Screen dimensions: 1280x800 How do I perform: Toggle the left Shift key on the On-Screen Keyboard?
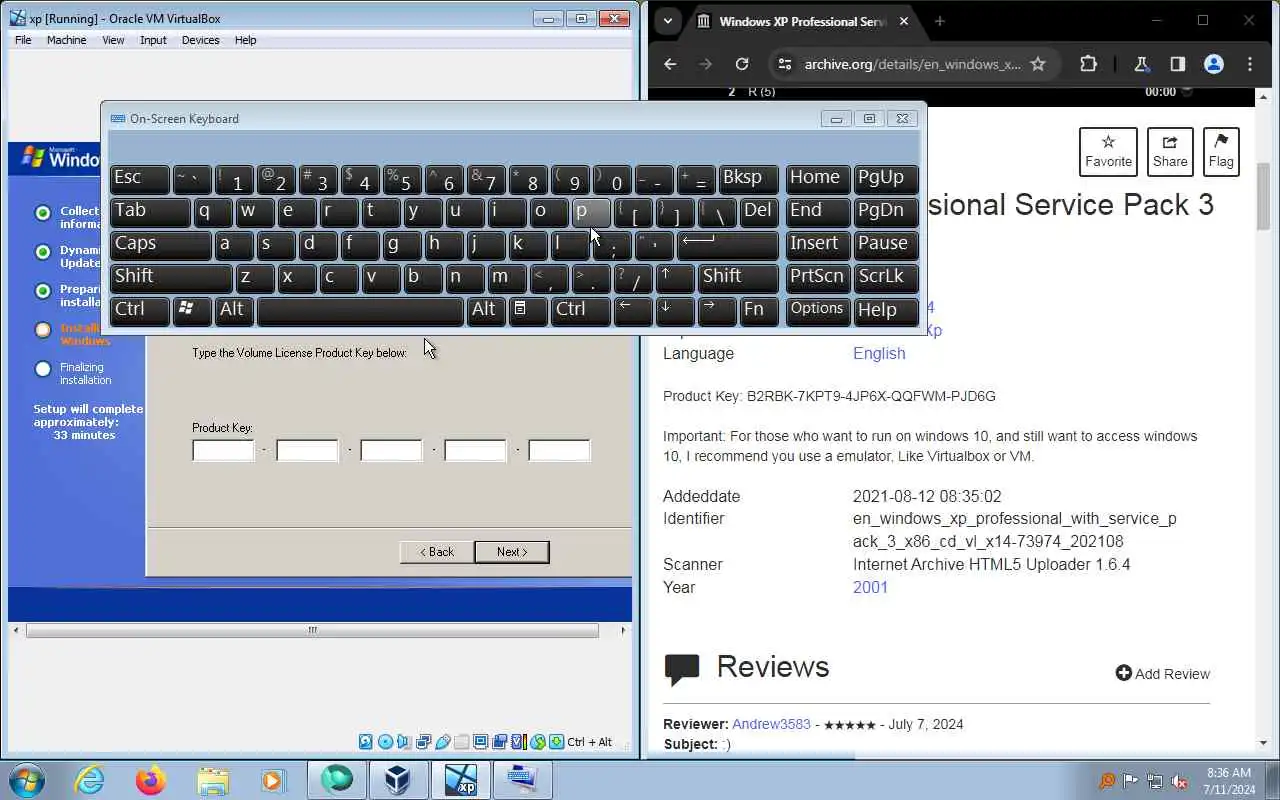click(171, 277)
